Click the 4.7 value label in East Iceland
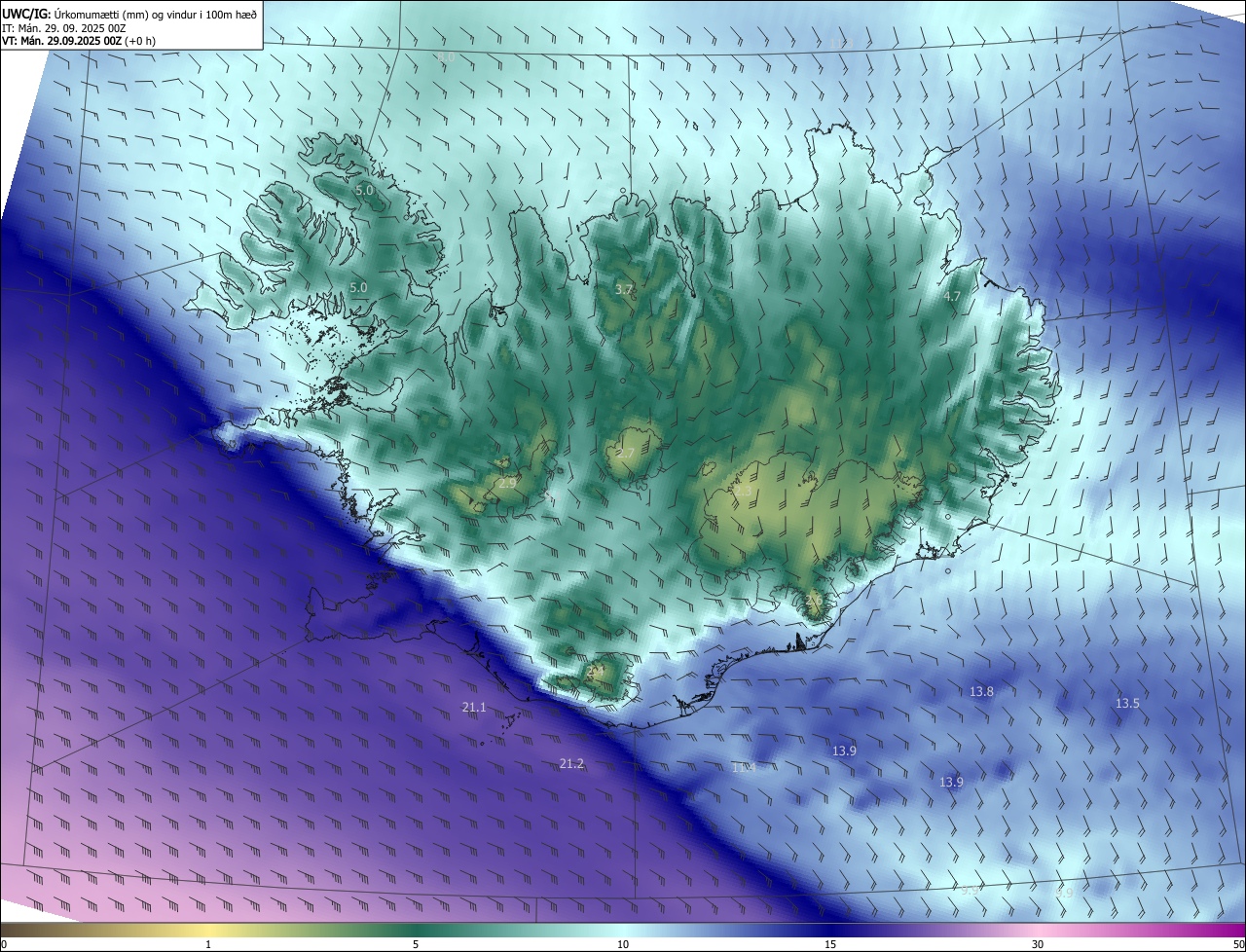Screen dimensions: 1246x952 tap(952, 296)
